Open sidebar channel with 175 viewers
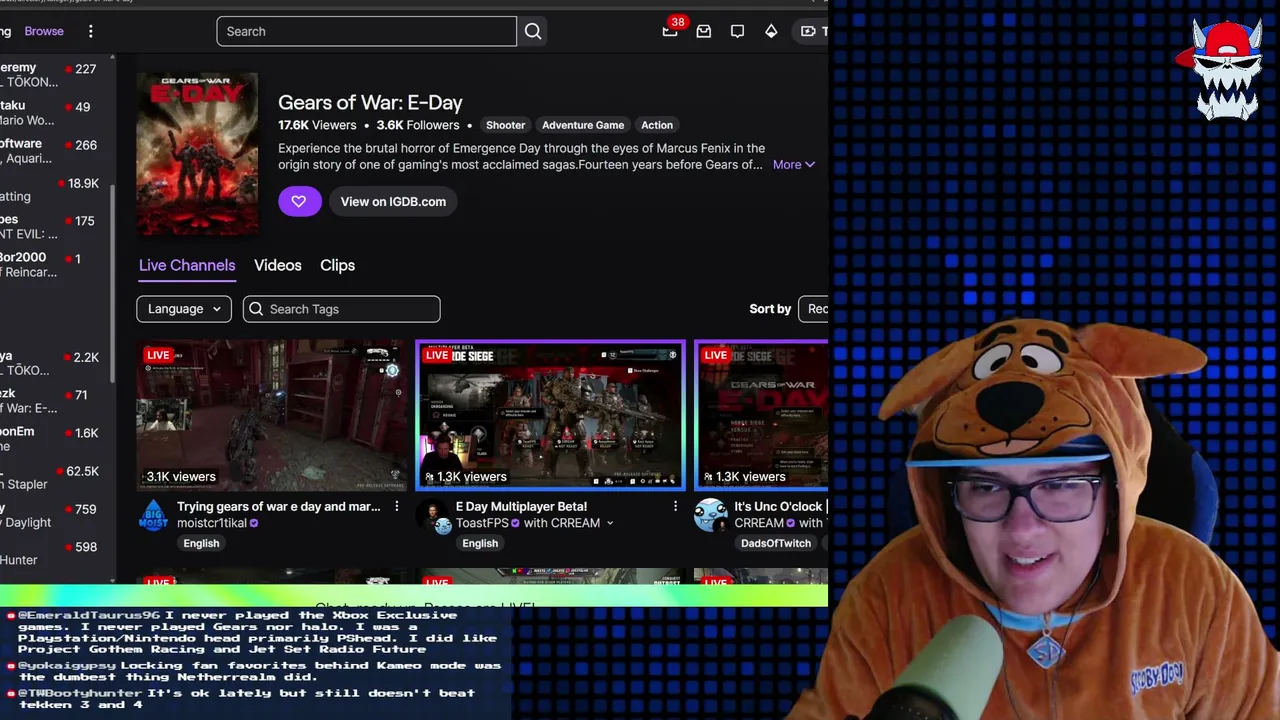Screen dimensions: 1280x720 click(x=50, y=227)
